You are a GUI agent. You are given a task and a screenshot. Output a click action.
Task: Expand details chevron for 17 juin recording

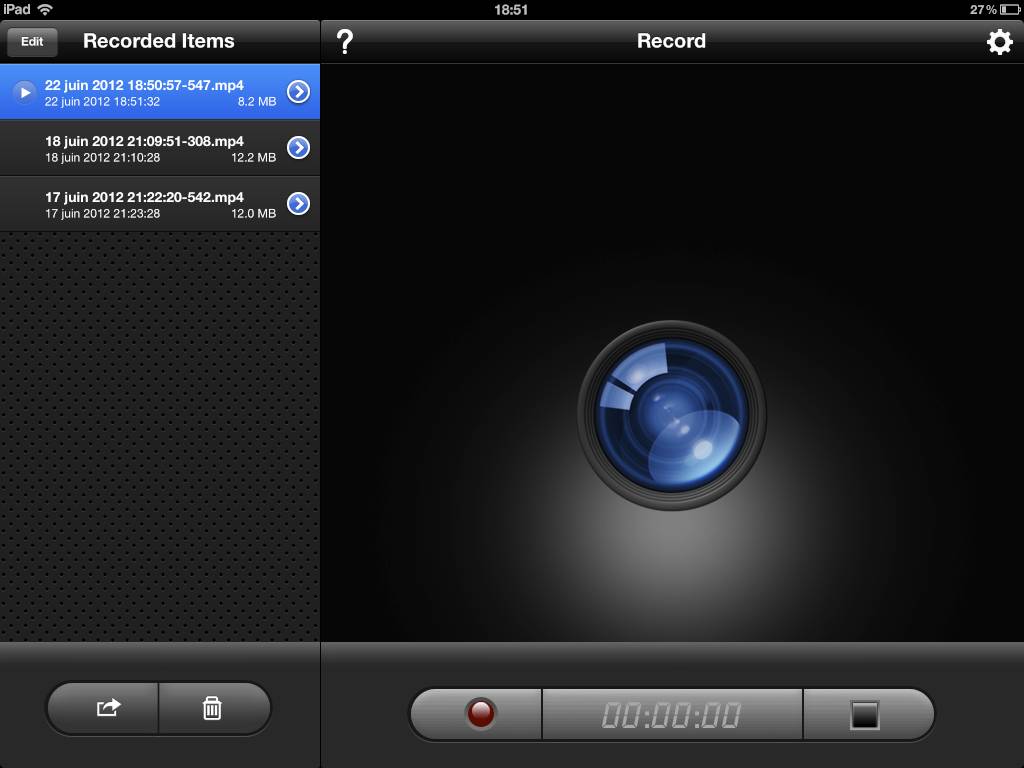pos(298,204)
